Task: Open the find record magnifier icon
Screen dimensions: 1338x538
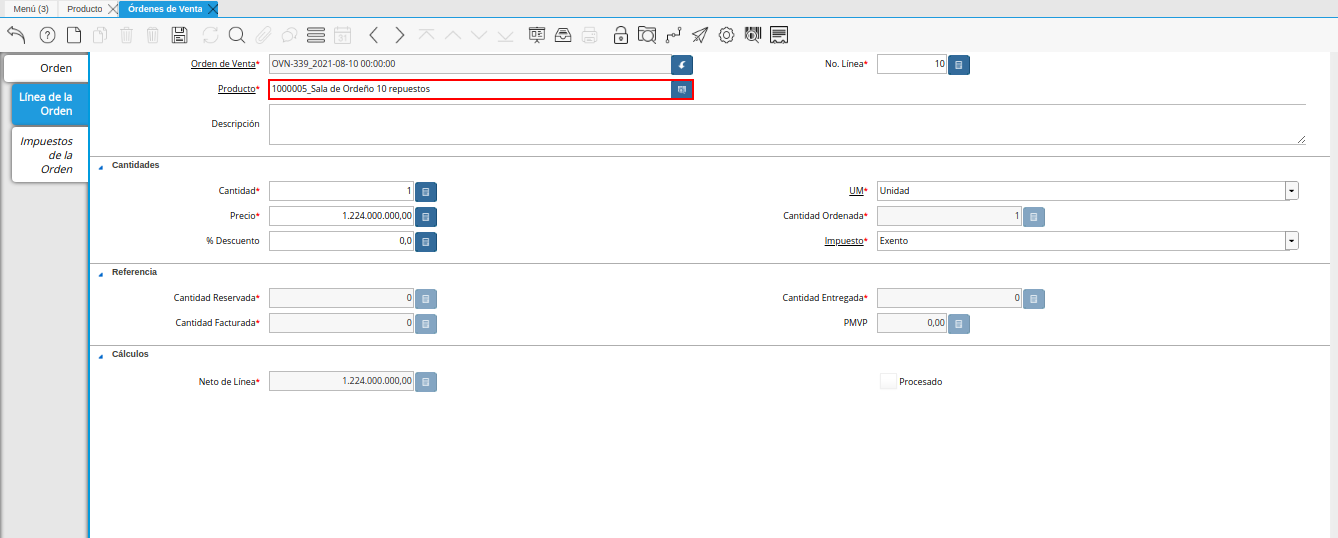Action: tap(237, 35)
